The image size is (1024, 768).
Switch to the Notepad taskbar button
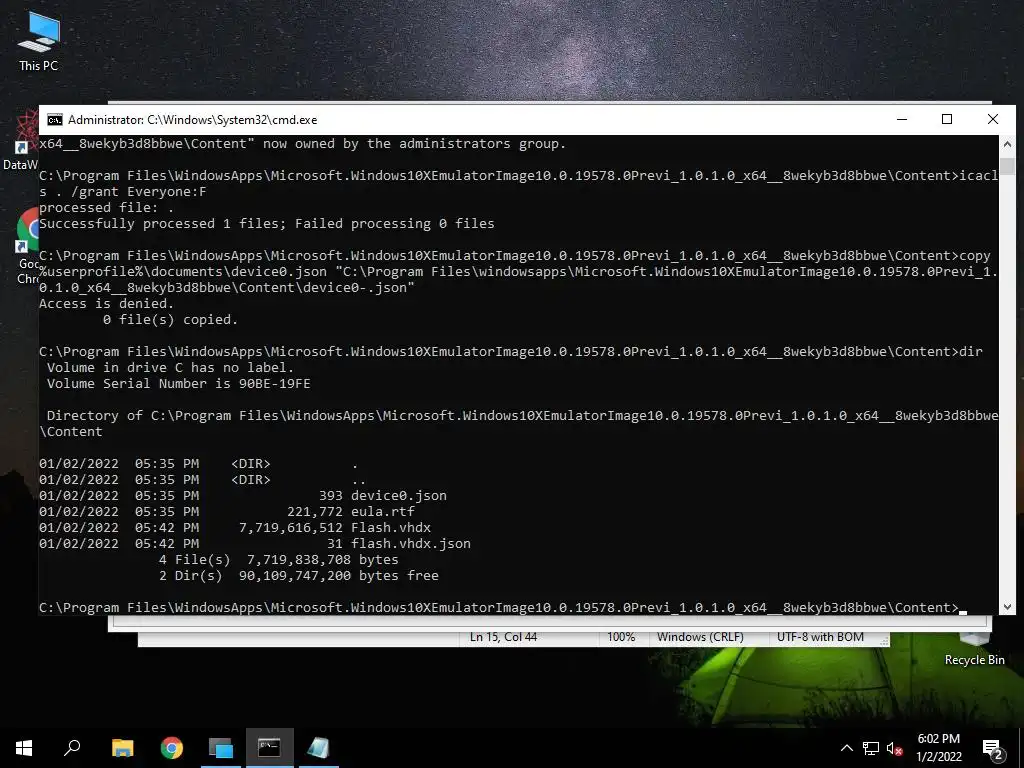318,748
